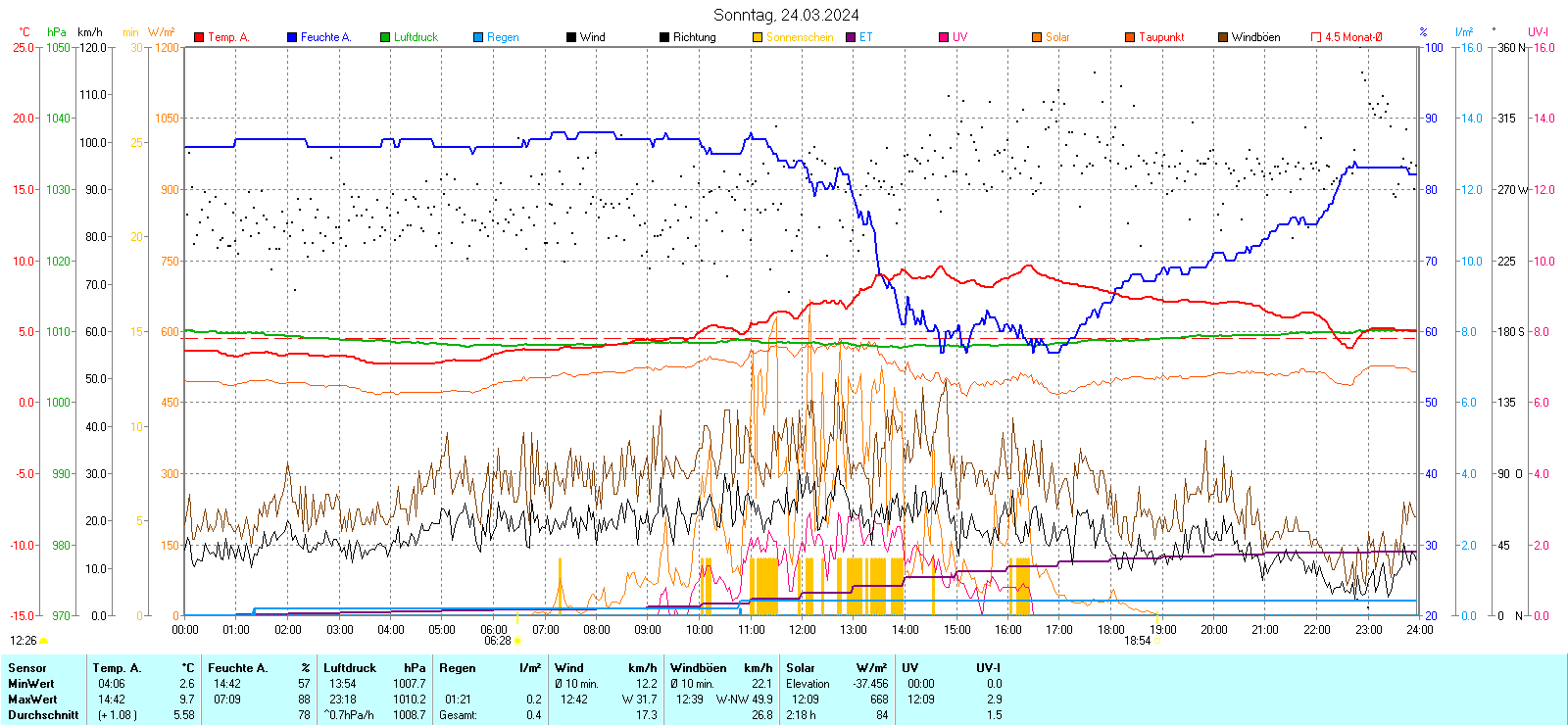Click the sunset icon next to 18:54

point(1156,641)
